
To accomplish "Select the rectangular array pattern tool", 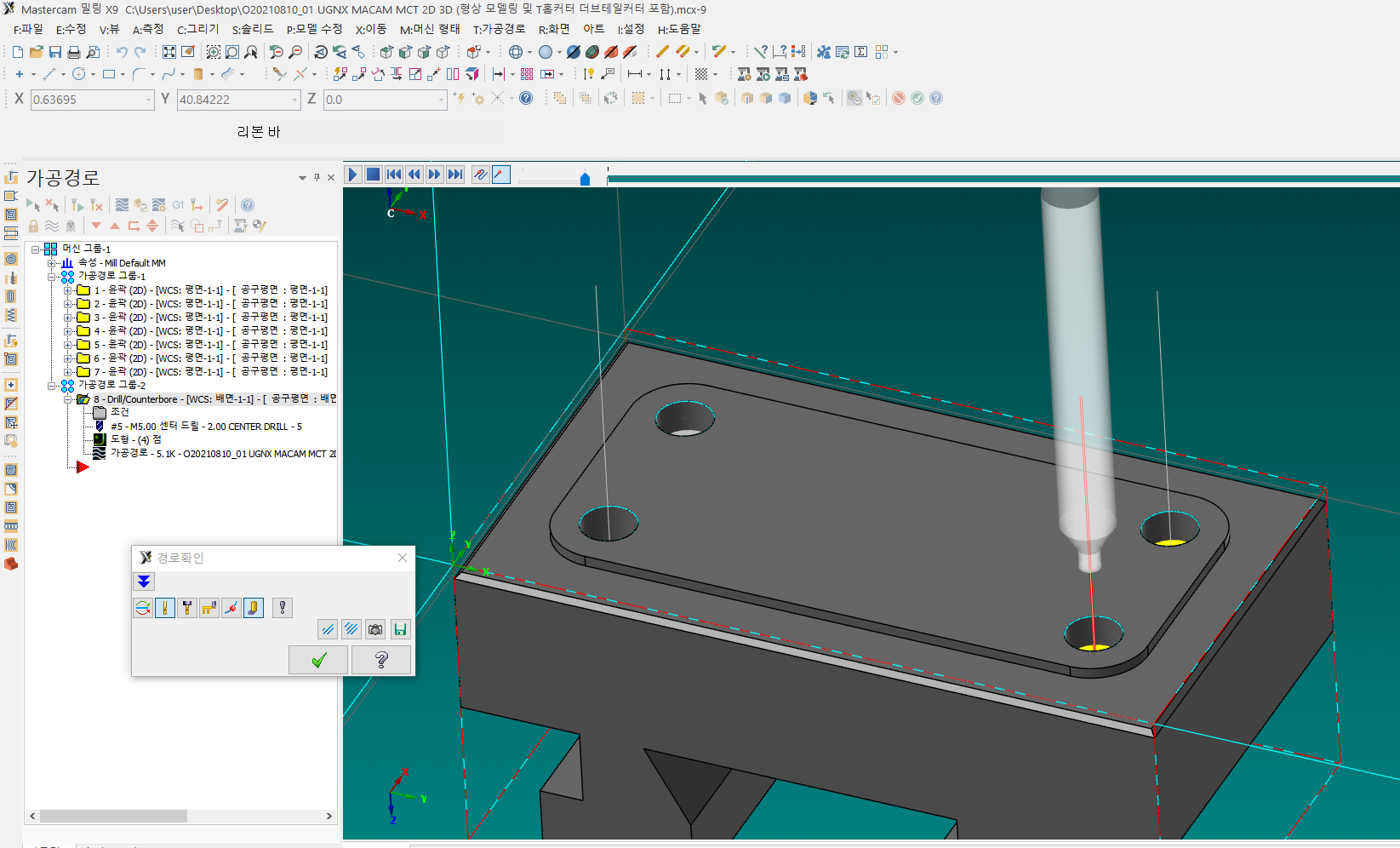I will click(527, 74).
